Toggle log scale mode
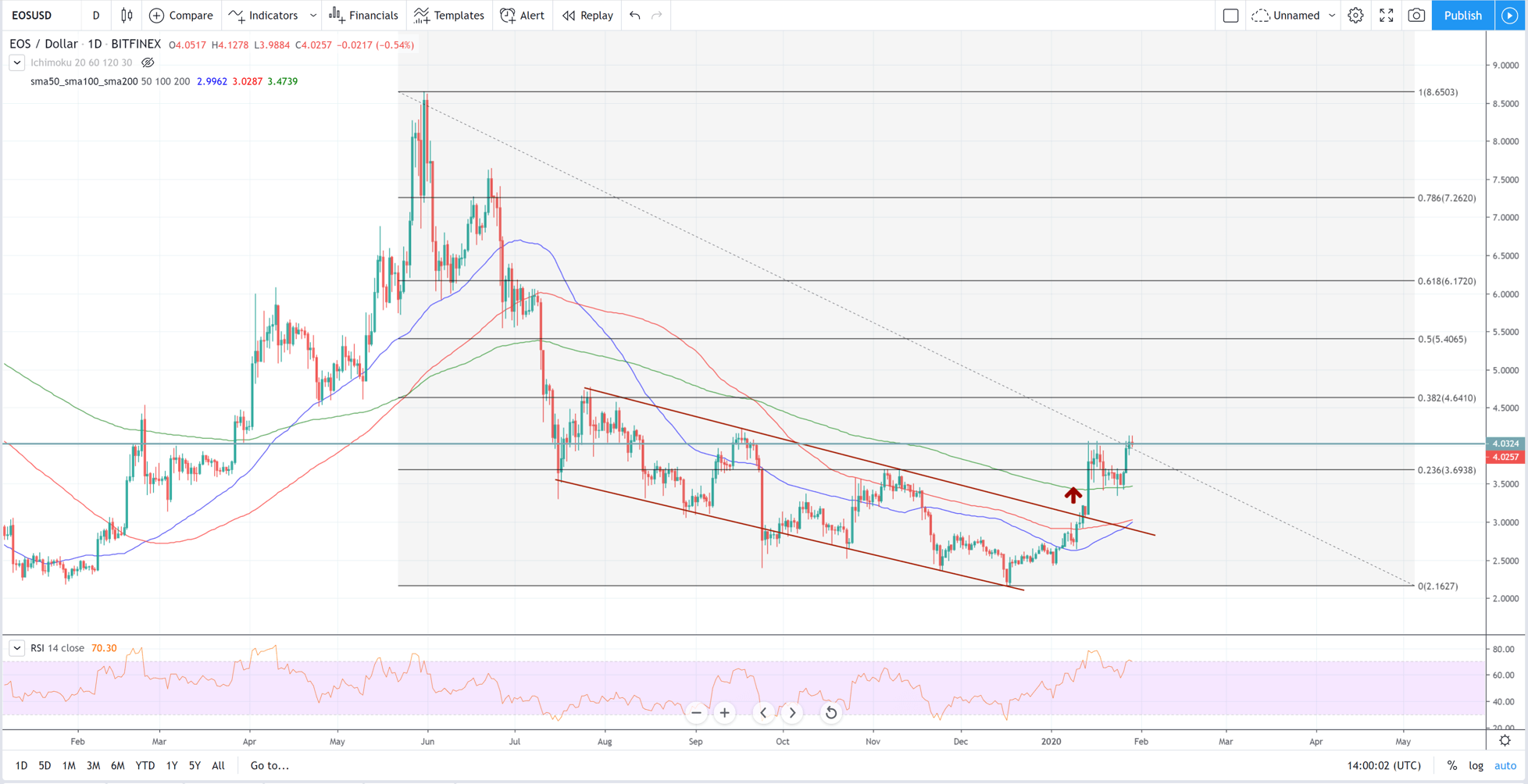The image size is (1528, 784). tap(1476, 766)
